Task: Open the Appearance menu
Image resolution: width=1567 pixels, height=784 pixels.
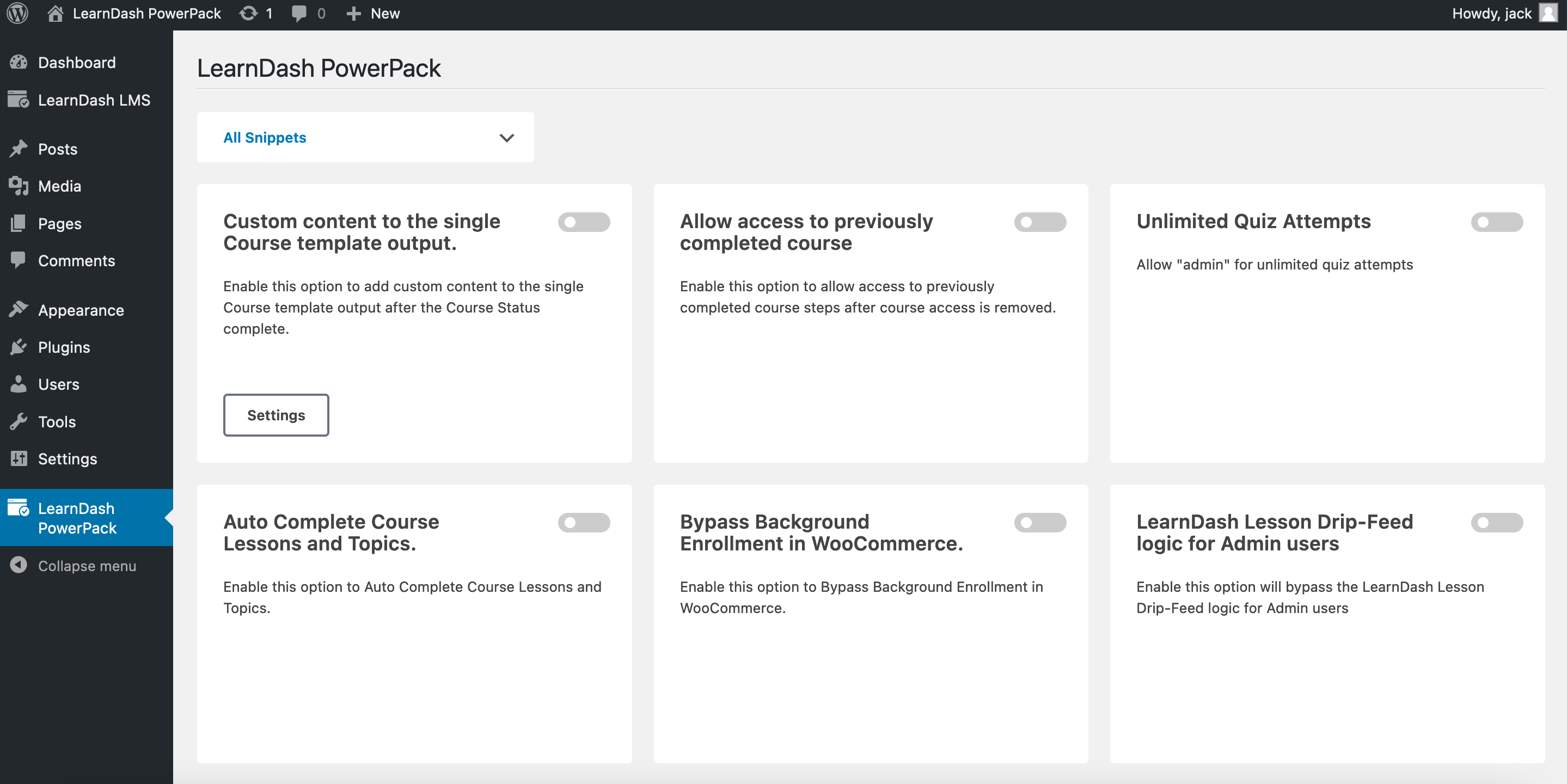Action: pyautogui.click(x=87, y=310)
